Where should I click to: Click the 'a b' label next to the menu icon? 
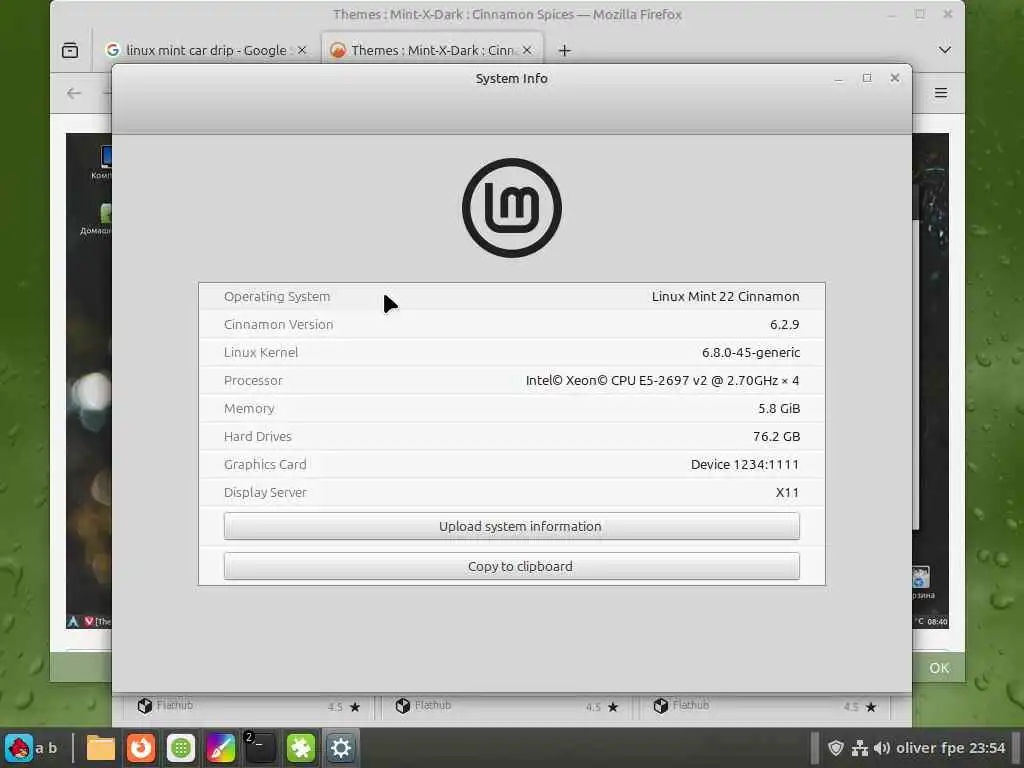pyautogui.click(x=46, y=748)
